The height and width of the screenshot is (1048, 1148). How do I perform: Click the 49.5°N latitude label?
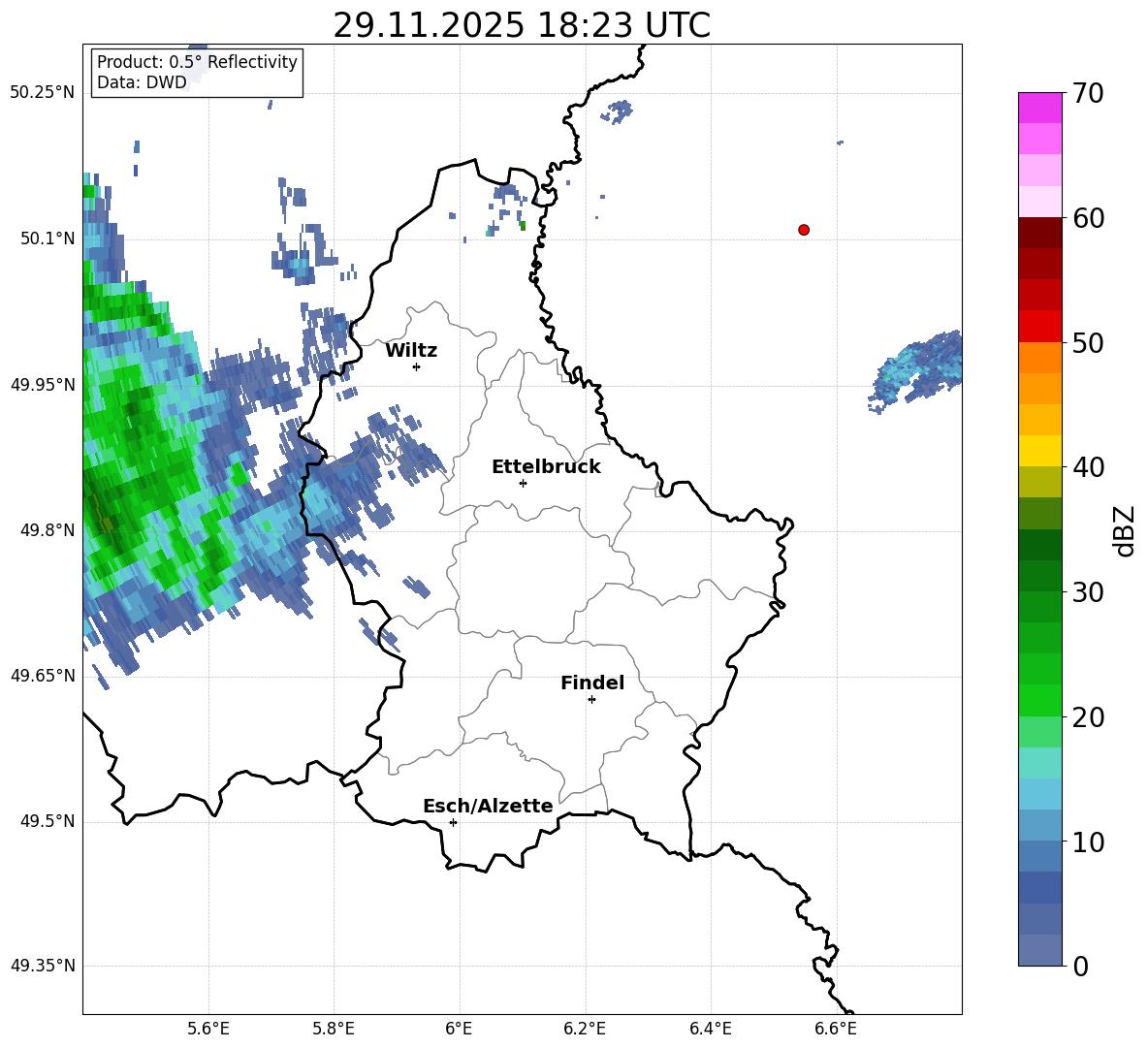(48, 821)
